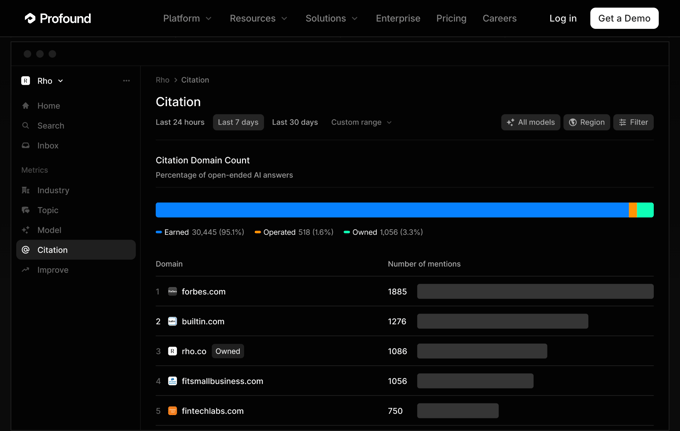This screenshot has height=431, width=680.
Task: Click the blue Earned segment of bar
Action: coord(392,210)
